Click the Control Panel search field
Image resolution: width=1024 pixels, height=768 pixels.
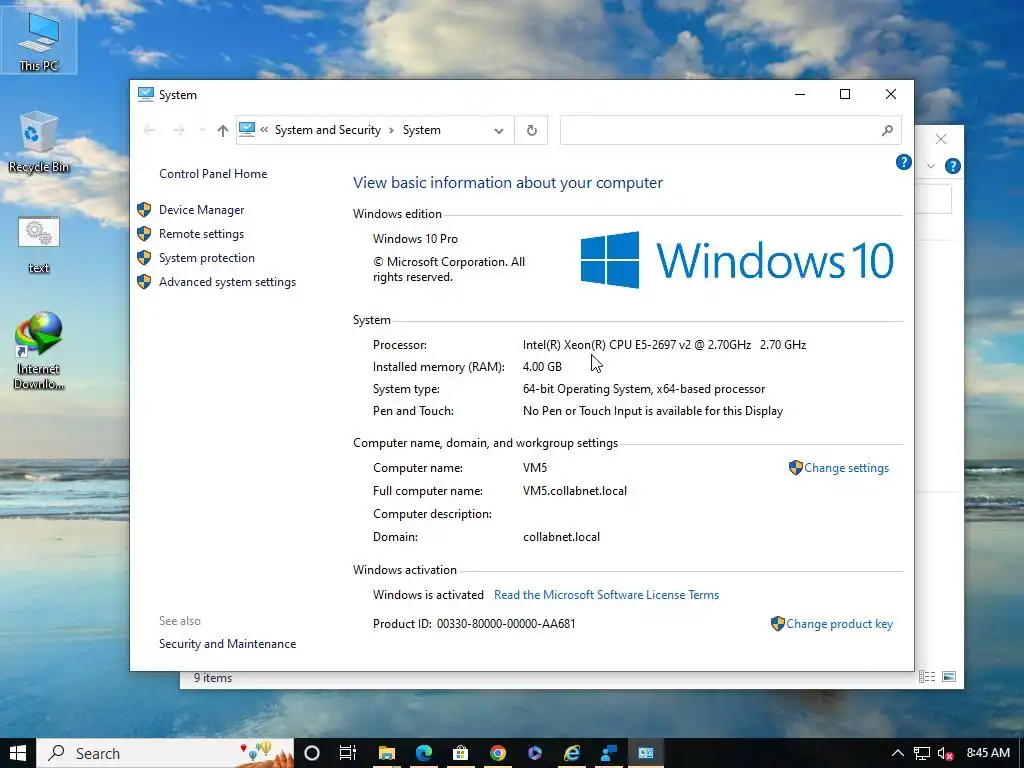[x=718, y=131]
